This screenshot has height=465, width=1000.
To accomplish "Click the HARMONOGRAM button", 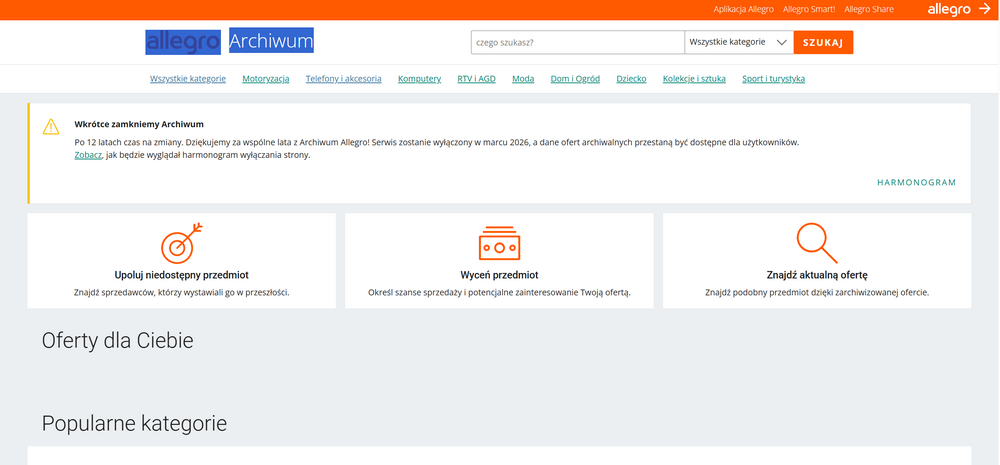I will pyautogui.click(x=916, y=183).
